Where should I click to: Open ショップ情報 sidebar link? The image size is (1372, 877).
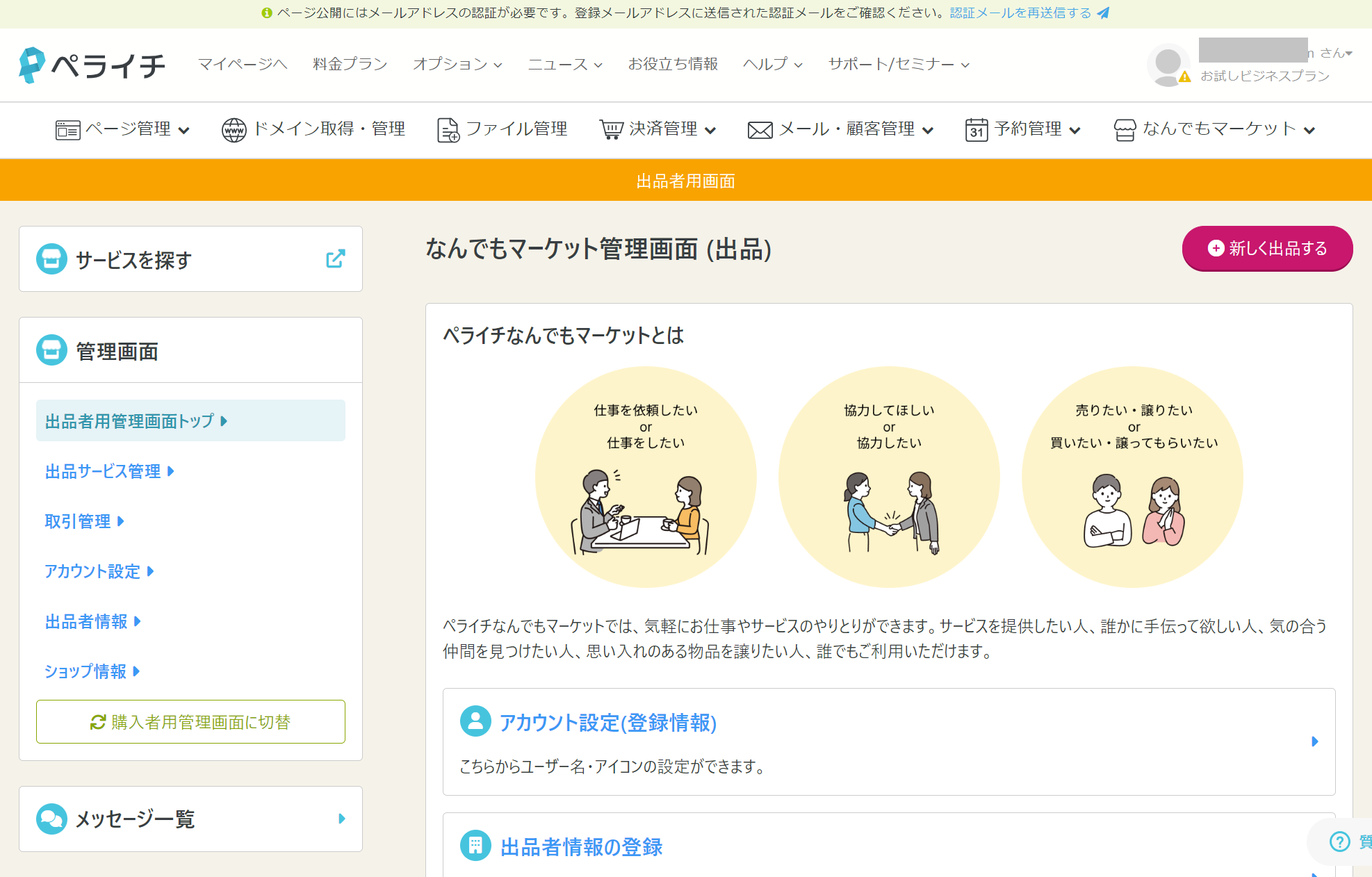point(92,671)
